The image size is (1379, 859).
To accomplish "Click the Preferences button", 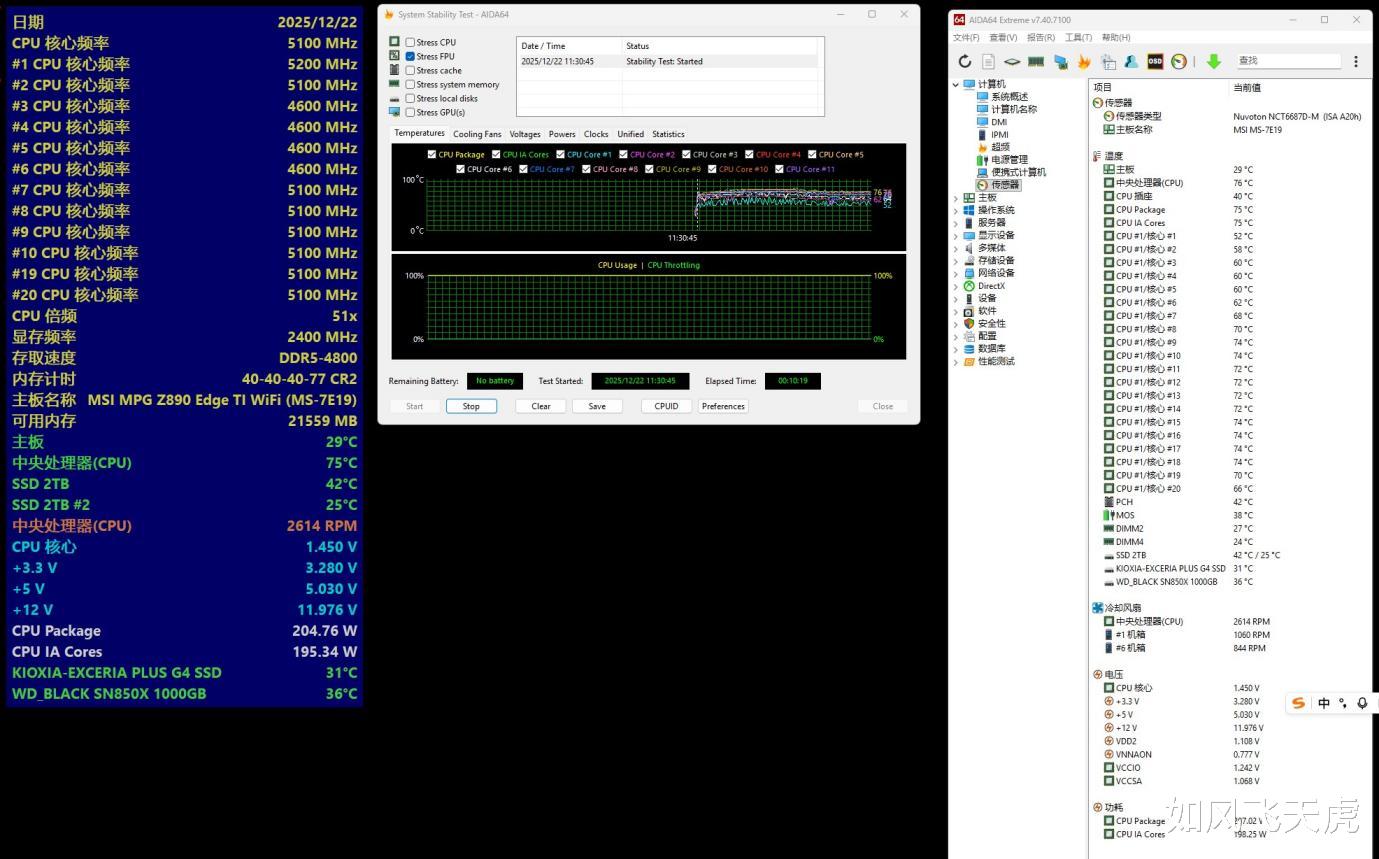I will click(x=723, y=406).
